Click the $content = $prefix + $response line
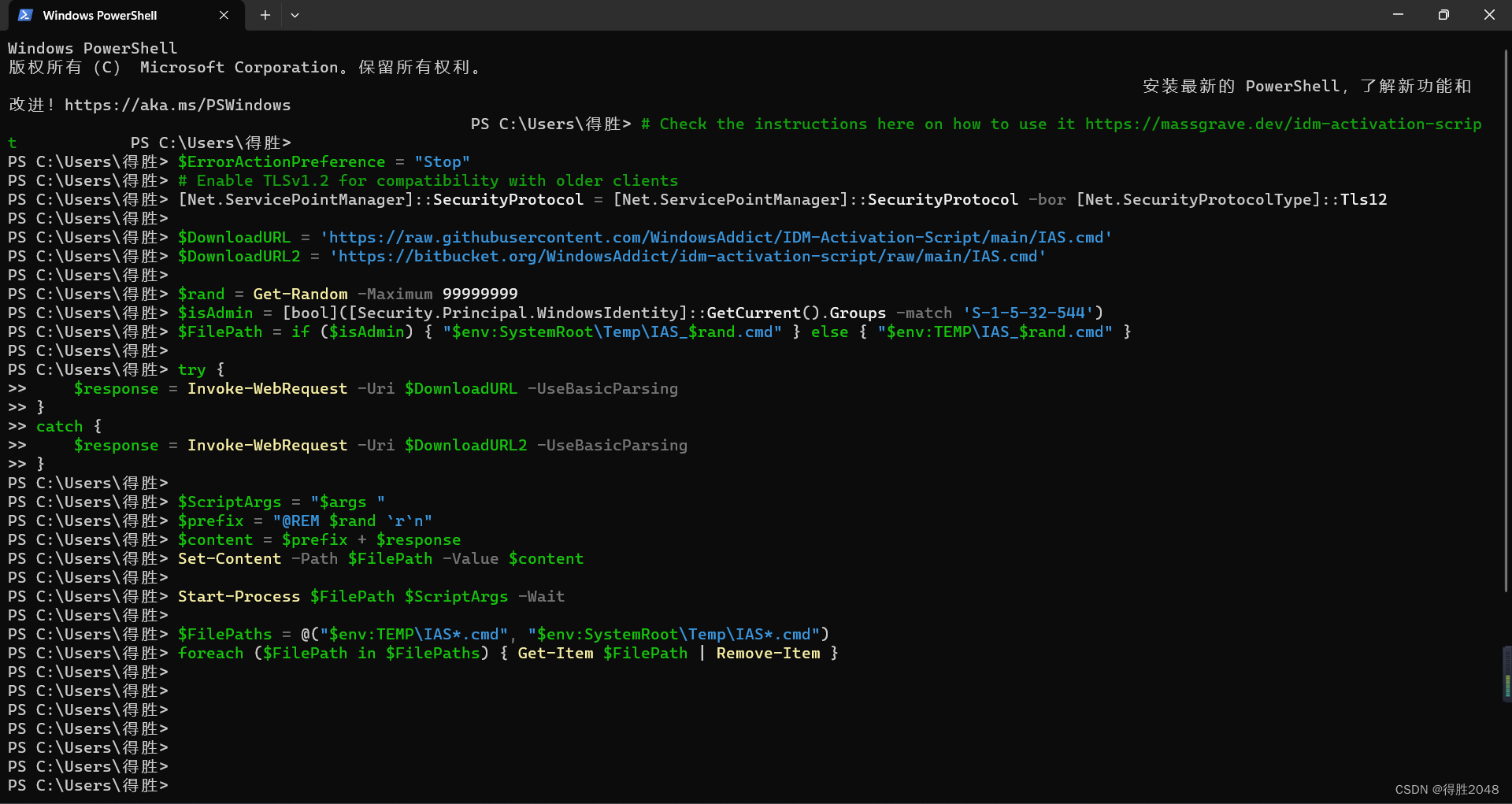1512x804 pixels. [x=319, y=539]
